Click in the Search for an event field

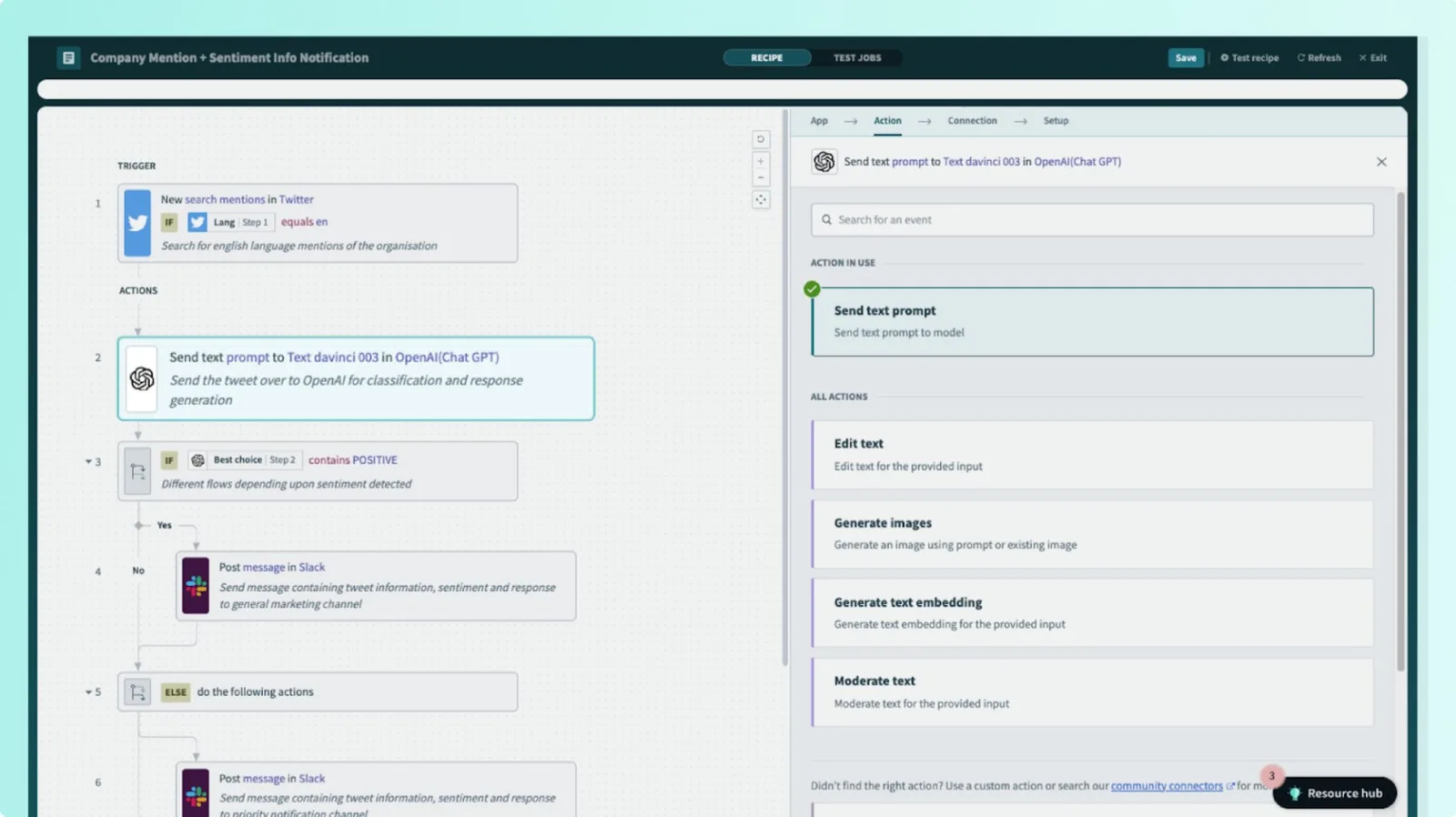pos(1092,219)
